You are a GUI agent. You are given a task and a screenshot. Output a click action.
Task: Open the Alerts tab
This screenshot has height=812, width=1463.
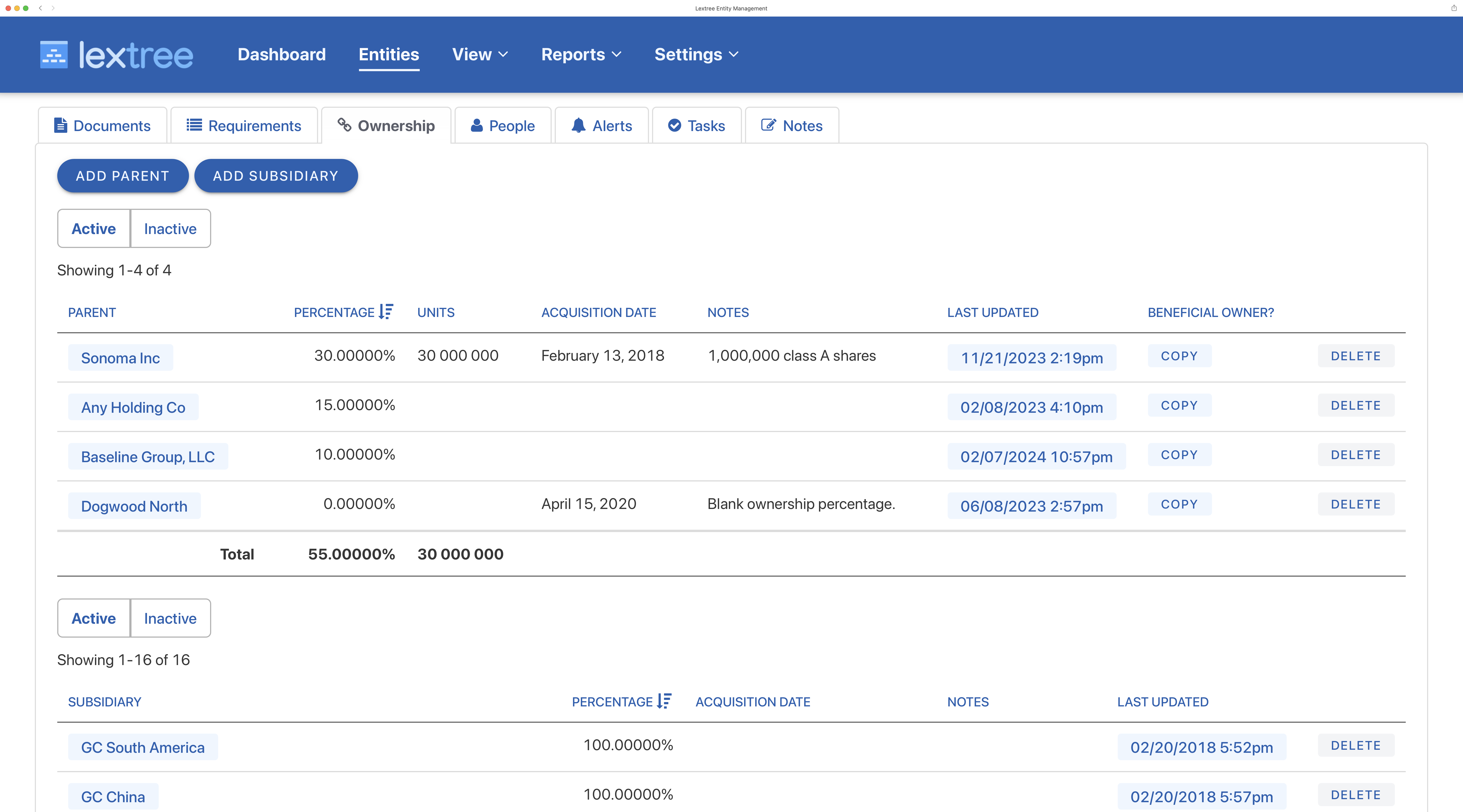pos(602,125)
